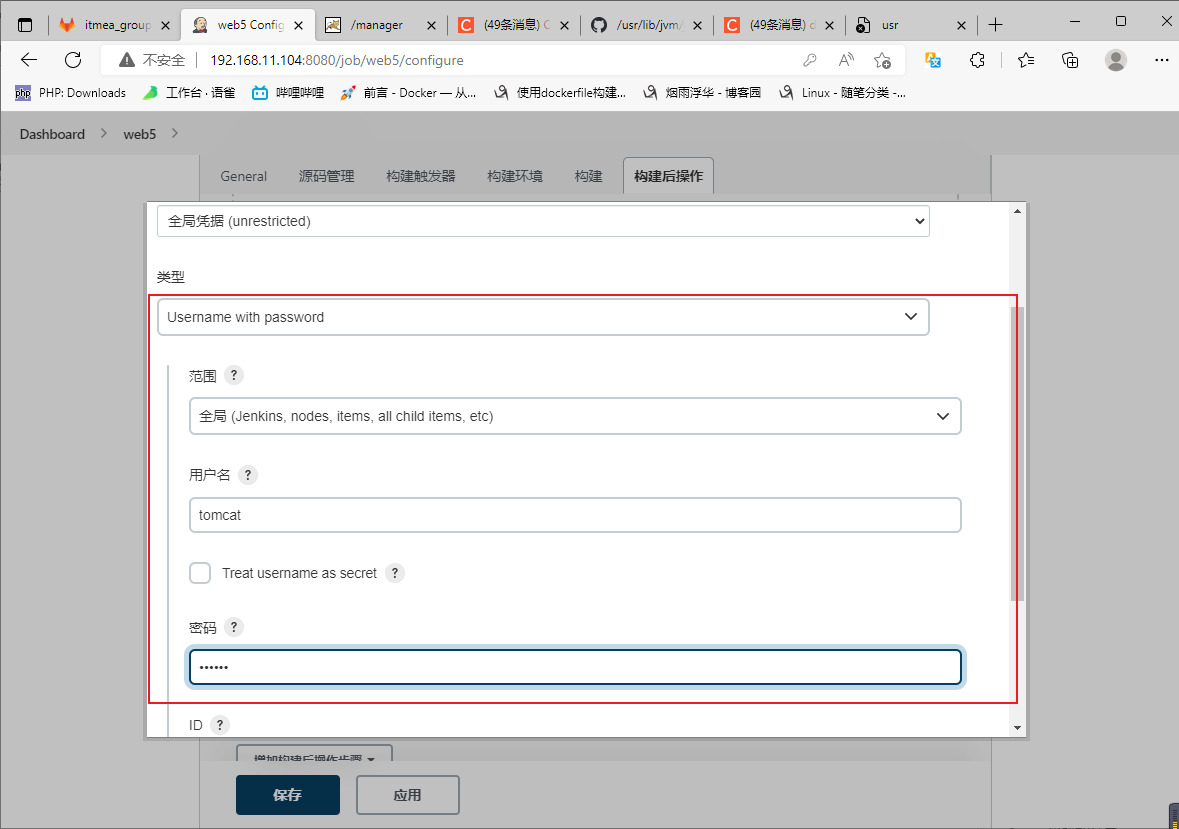Switch to the 构建 tab
The height and width of the screenshot is (829, 1179).
589,176
